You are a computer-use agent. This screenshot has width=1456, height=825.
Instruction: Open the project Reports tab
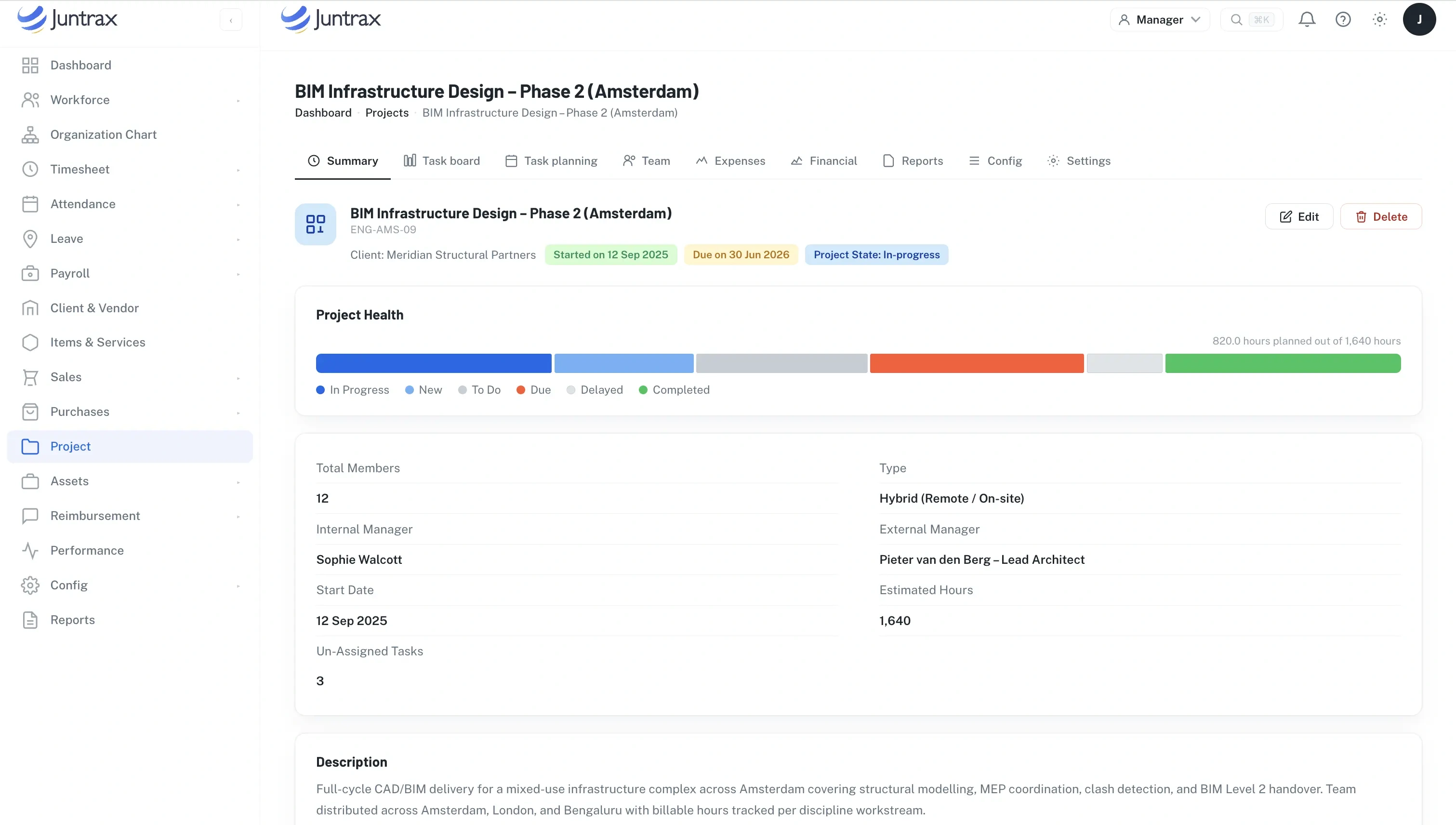tap(913, 161)
